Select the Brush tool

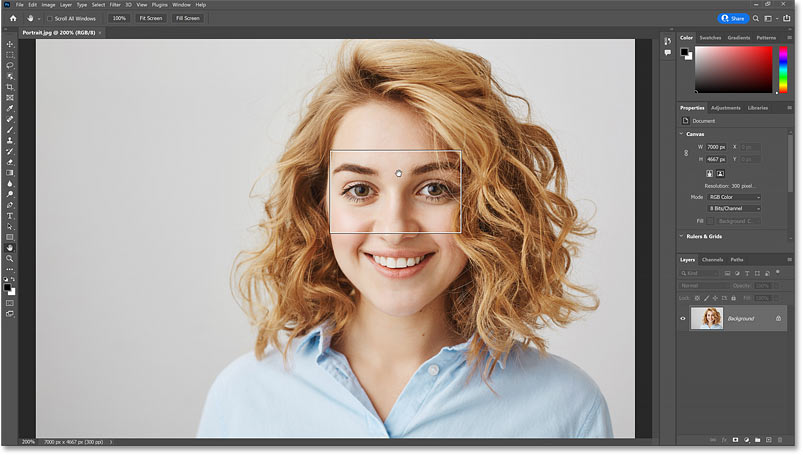[x=10, y=130]
